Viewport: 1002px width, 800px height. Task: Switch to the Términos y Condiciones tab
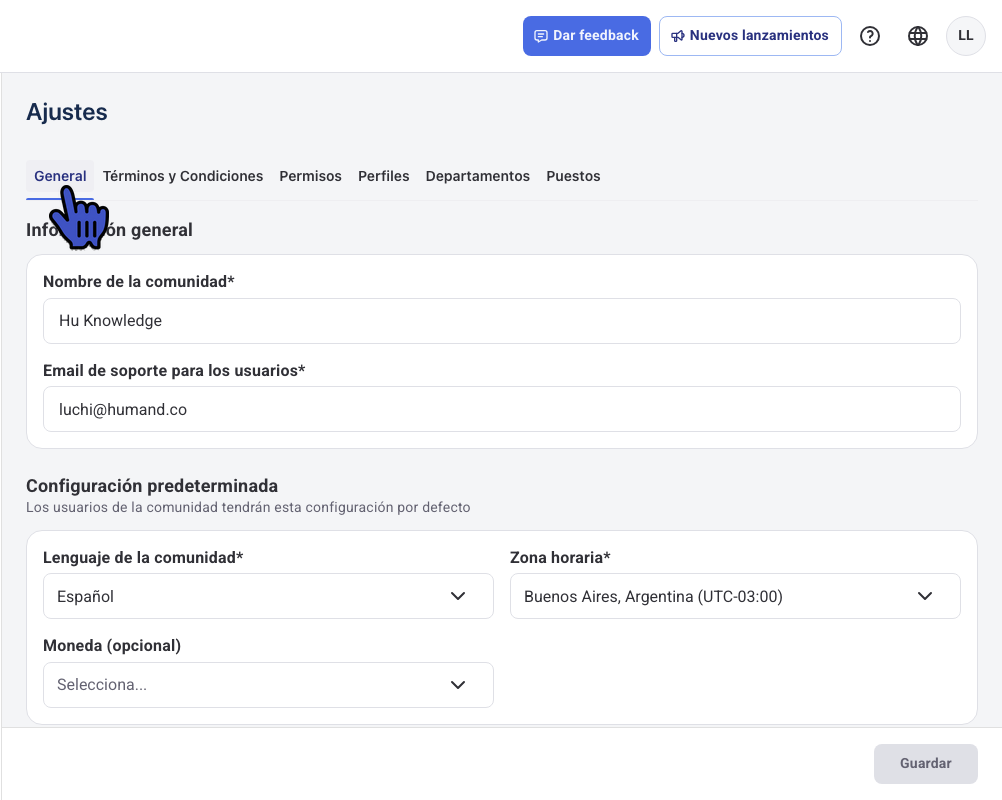click(x=183, y=176)
